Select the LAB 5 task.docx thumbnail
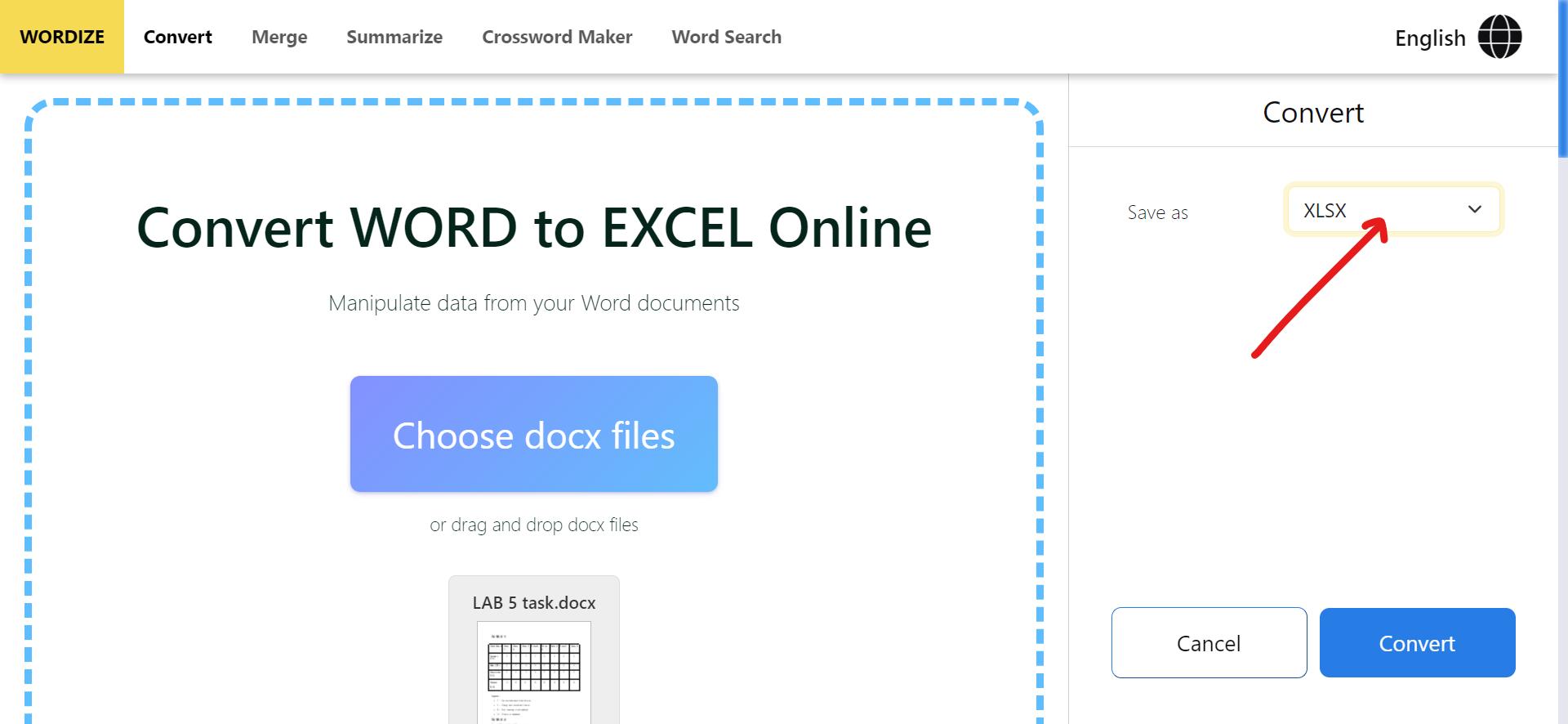 point(534,673)
